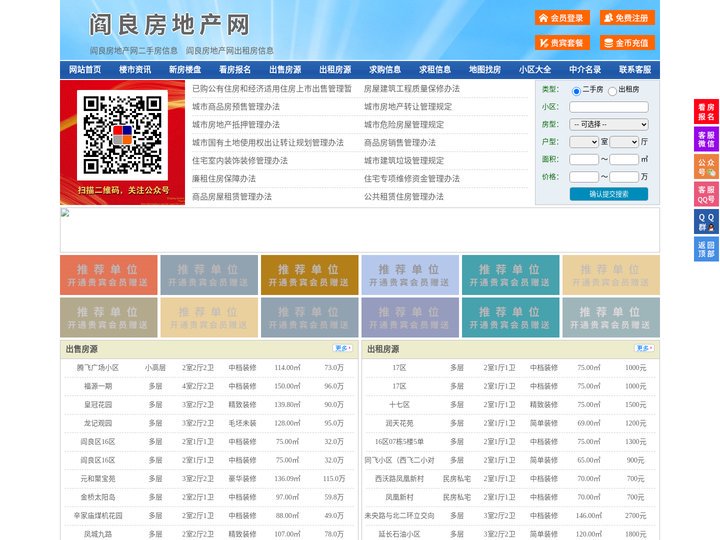This screenshot has height=540, width=720.
Task: Open the 西沃路凤凰新村 rental listing
Action: pos(399,478)
